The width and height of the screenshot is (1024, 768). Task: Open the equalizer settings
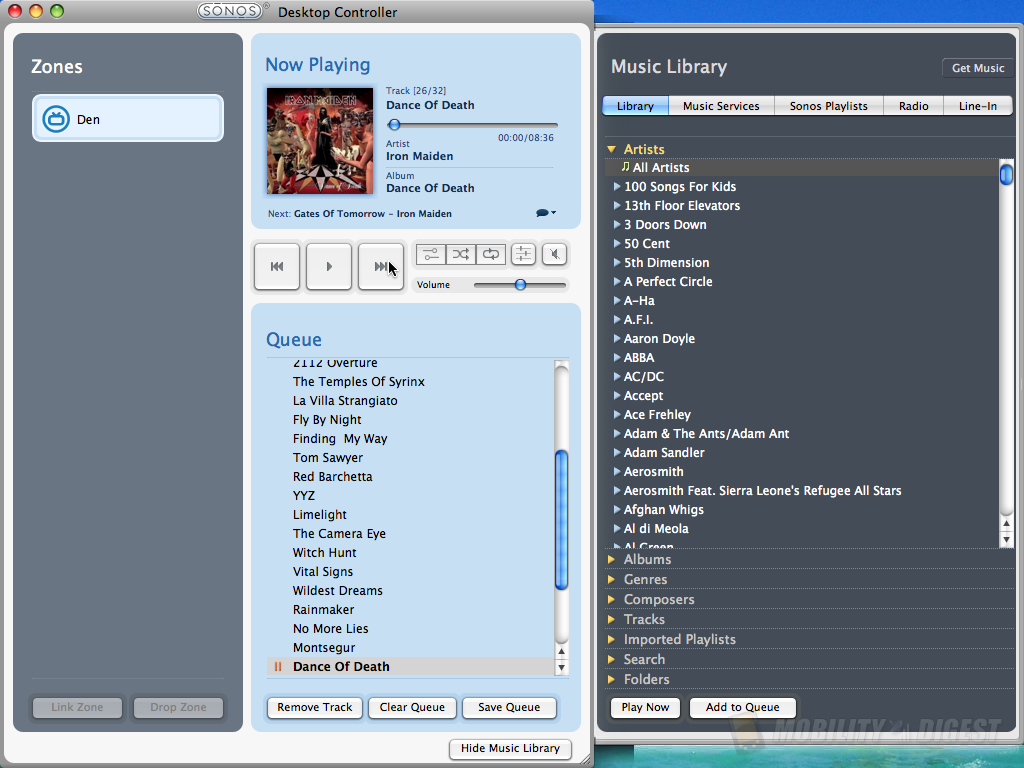pos(523,254)
